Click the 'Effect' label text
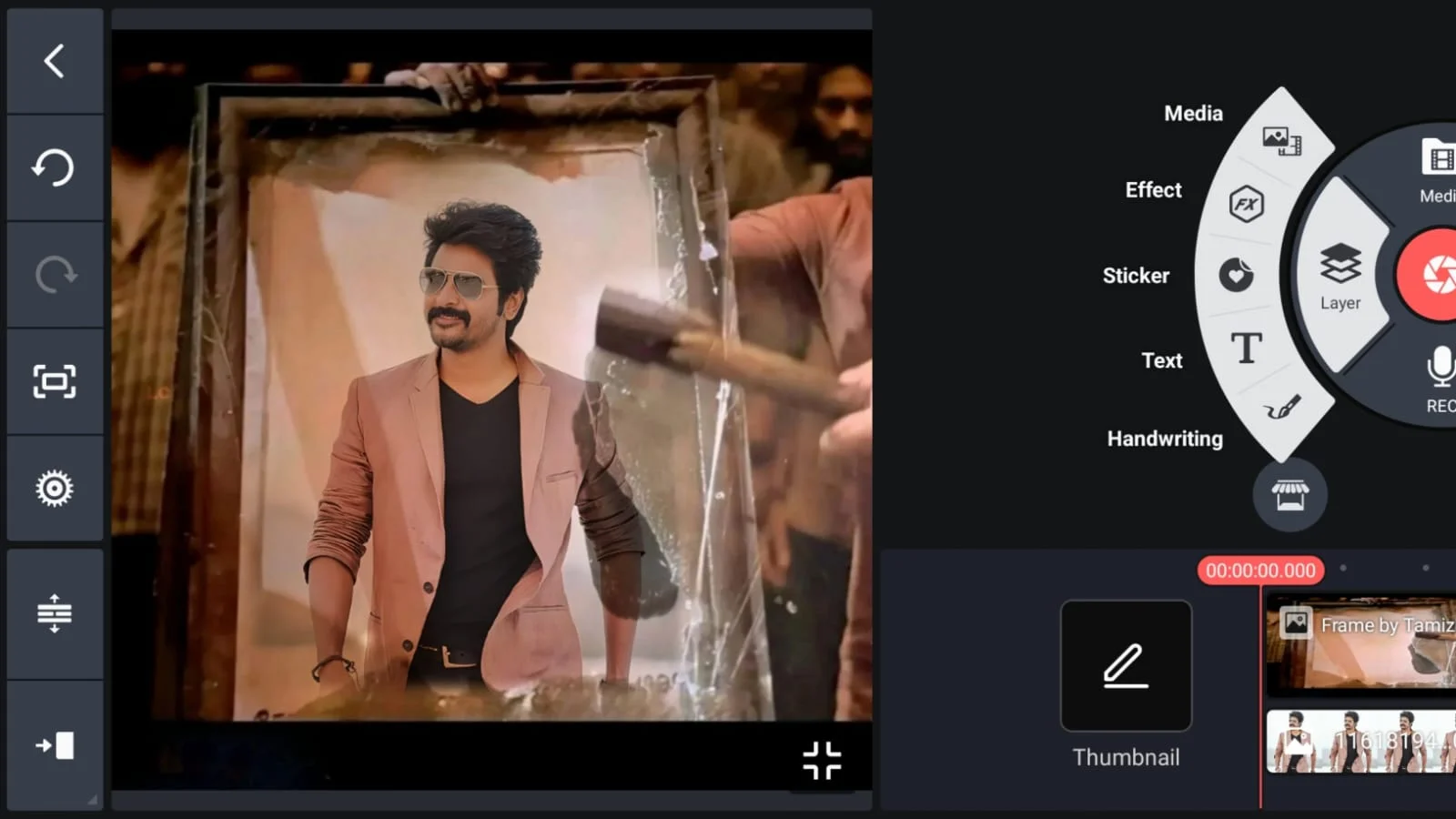The height and width of the screenshot is (819, 1456). (1153, 190)
